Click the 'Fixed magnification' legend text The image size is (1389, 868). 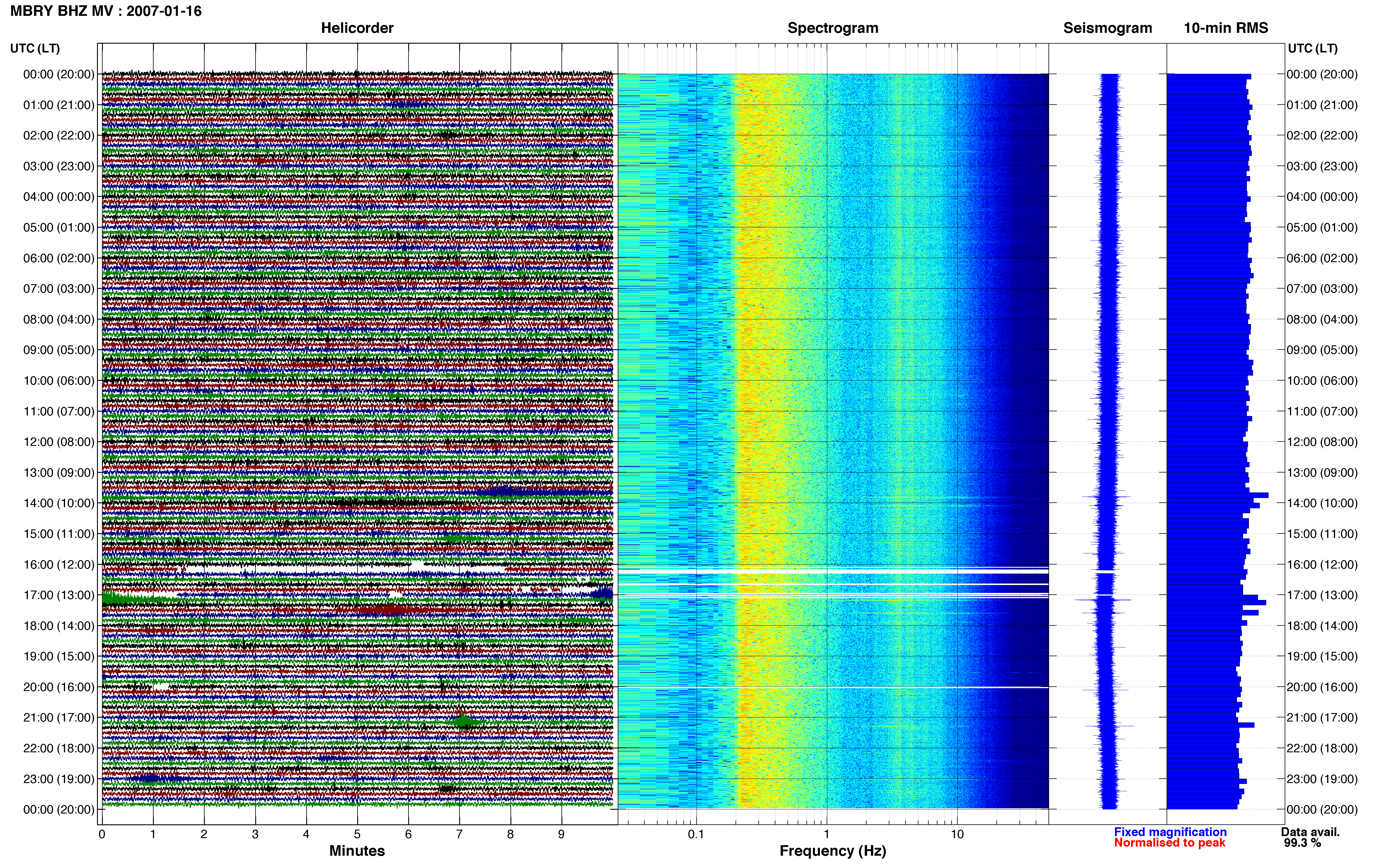tap(1170, 832)
